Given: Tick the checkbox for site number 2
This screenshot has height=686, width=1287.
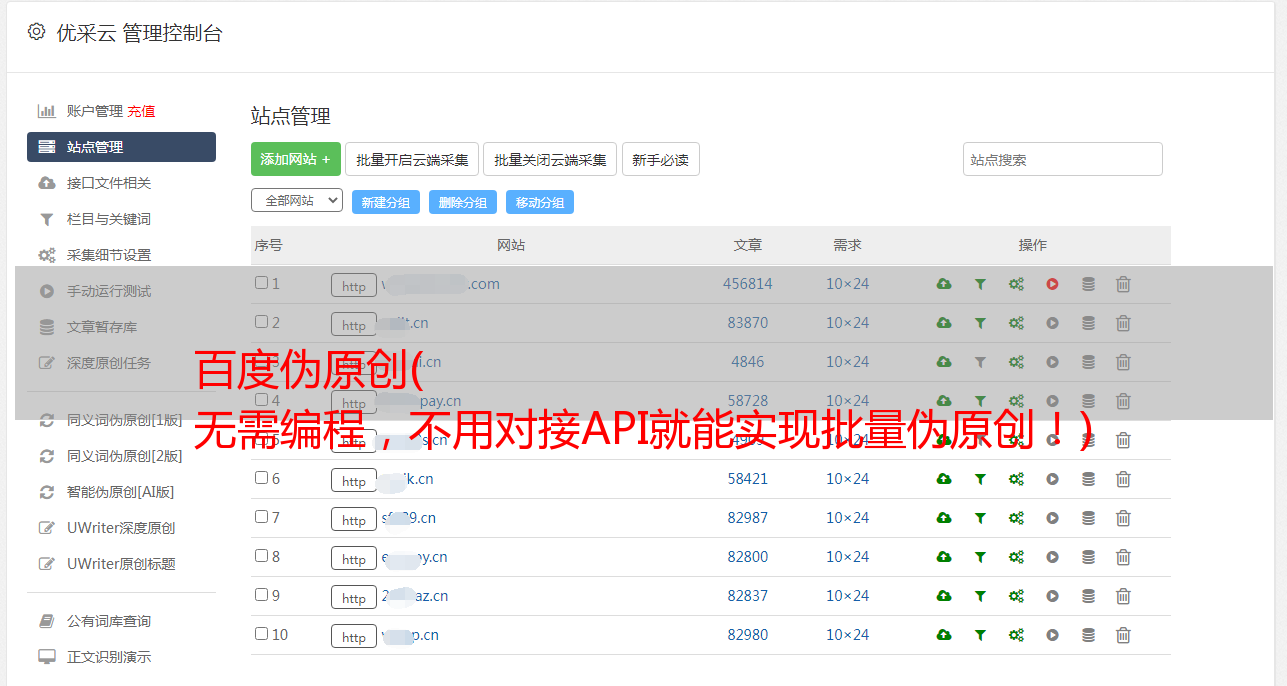Looking at the screenshot, I should [x=262, y=322].
